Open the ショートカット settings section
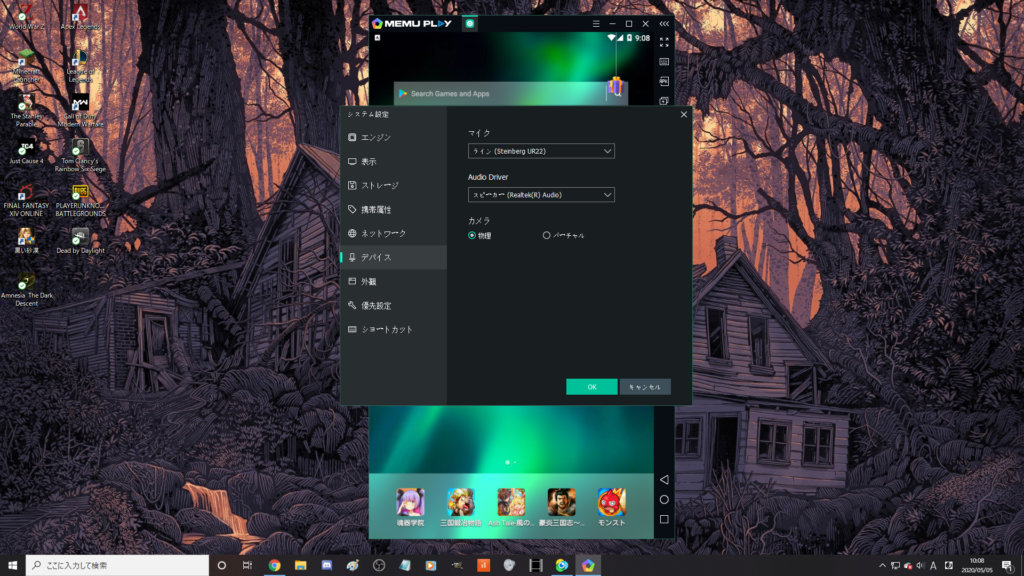 (x=393, y=329)
